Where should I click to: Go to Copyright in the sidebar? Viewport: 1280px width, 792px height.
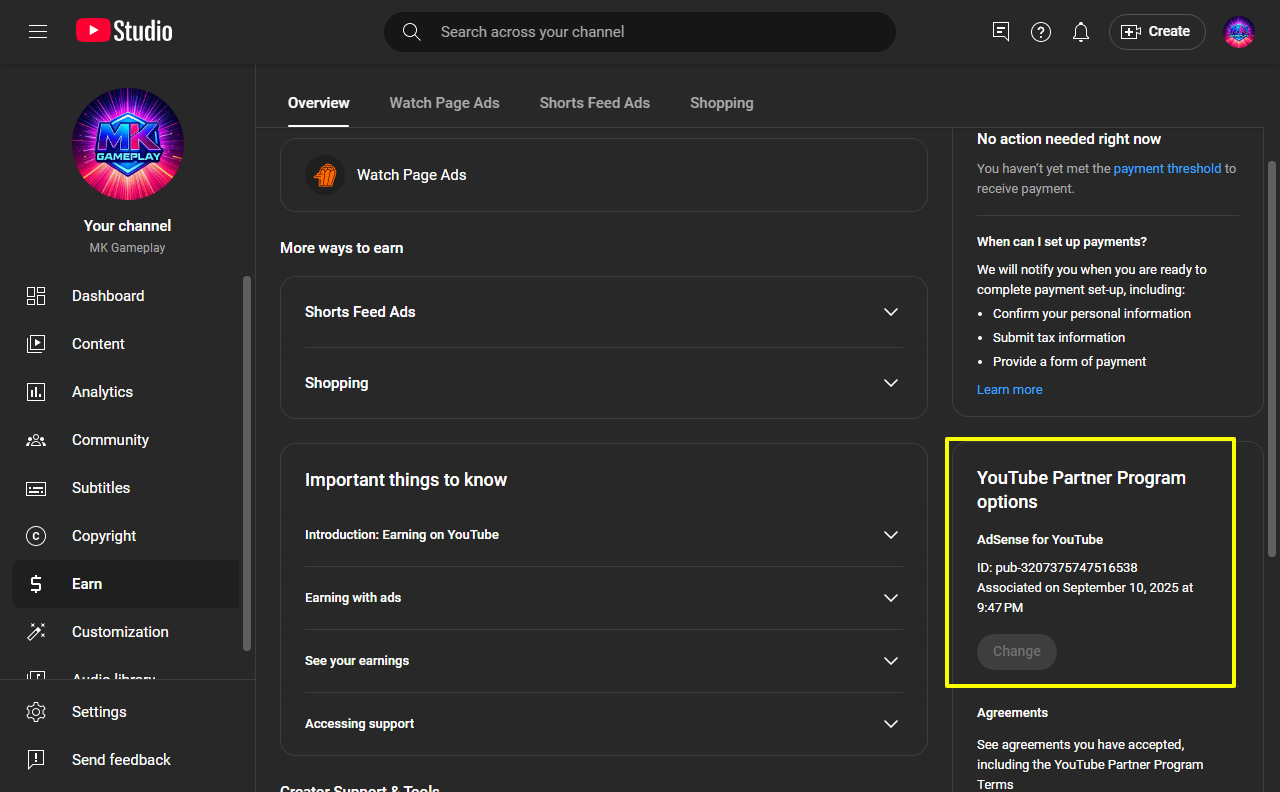pyautogui.click(x=104, y=536)
